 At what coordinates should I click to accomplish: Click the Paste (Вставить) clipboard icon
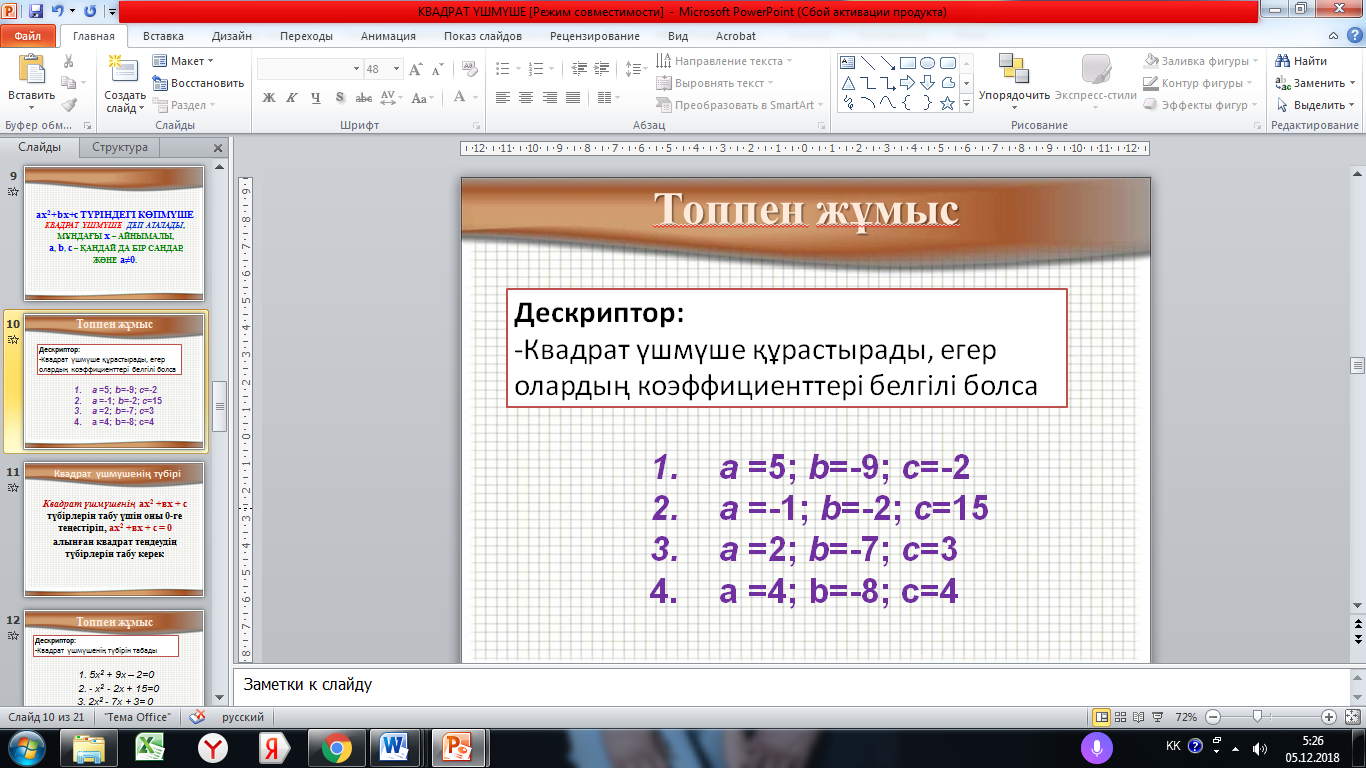pyautogui.click(x=31, y=71)
